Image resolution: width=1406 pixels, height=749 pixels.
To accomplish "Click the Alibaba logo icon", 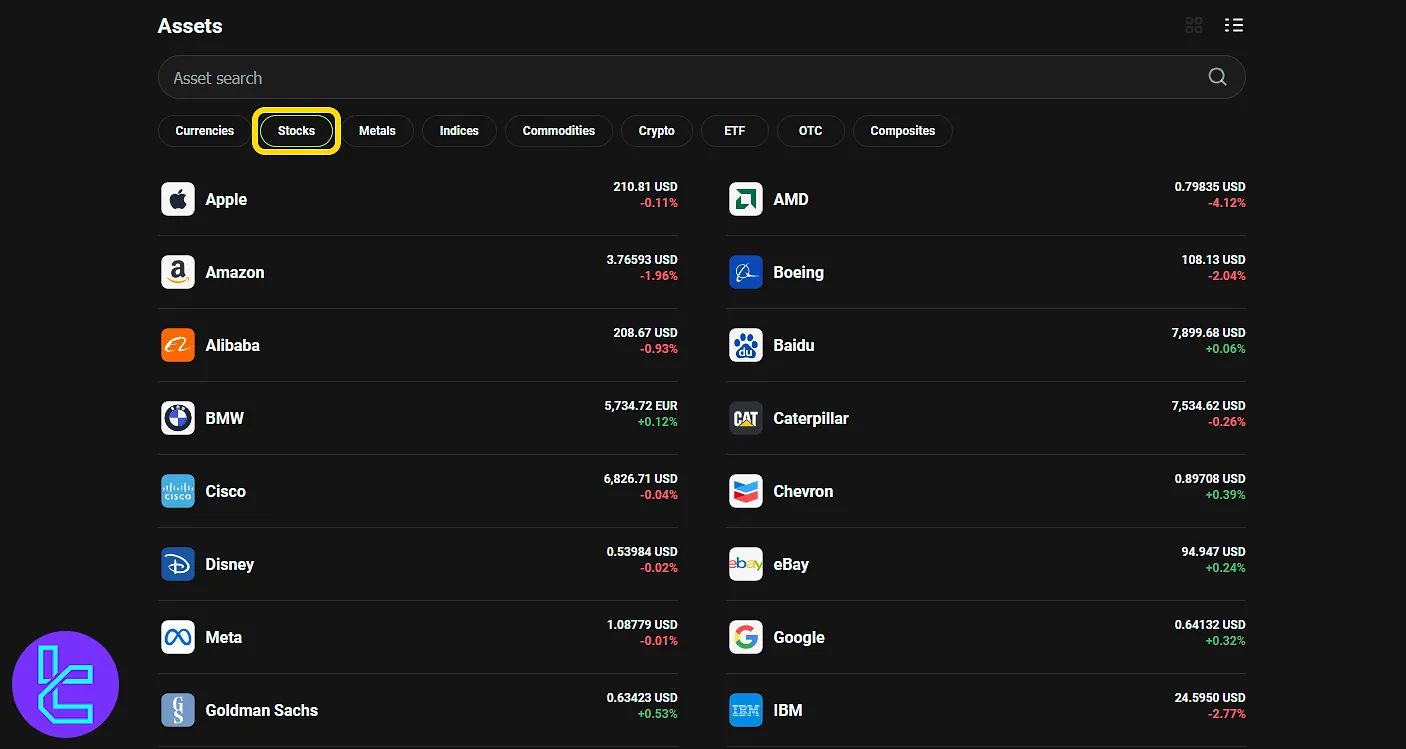I will pos(178,345).
